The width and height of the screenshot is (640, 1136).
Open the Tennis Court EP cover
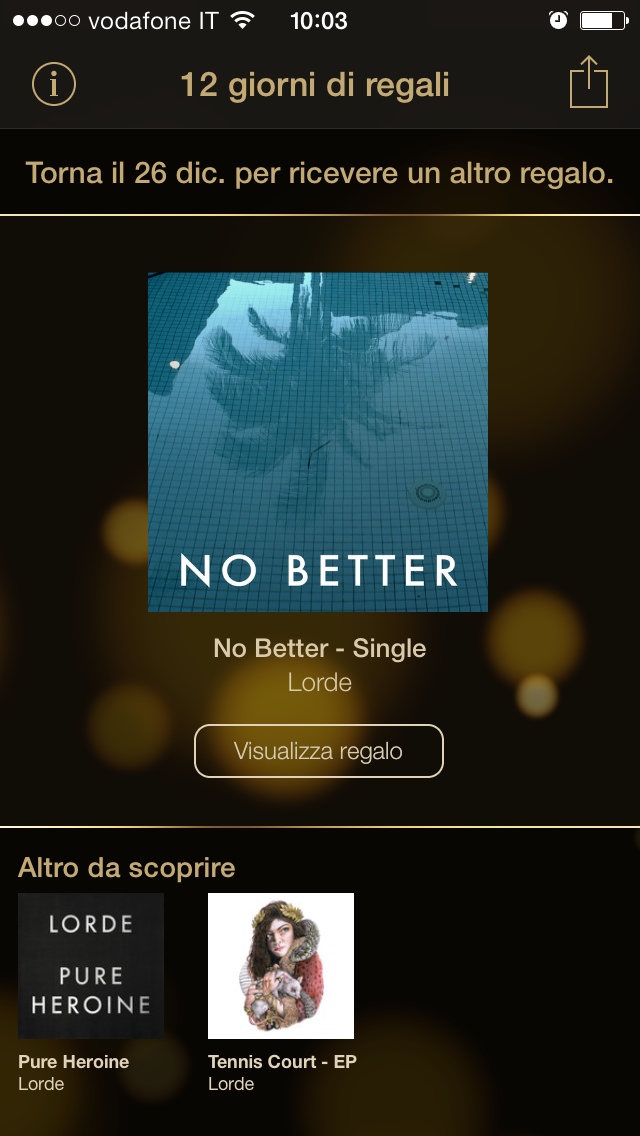coord(281,966)
